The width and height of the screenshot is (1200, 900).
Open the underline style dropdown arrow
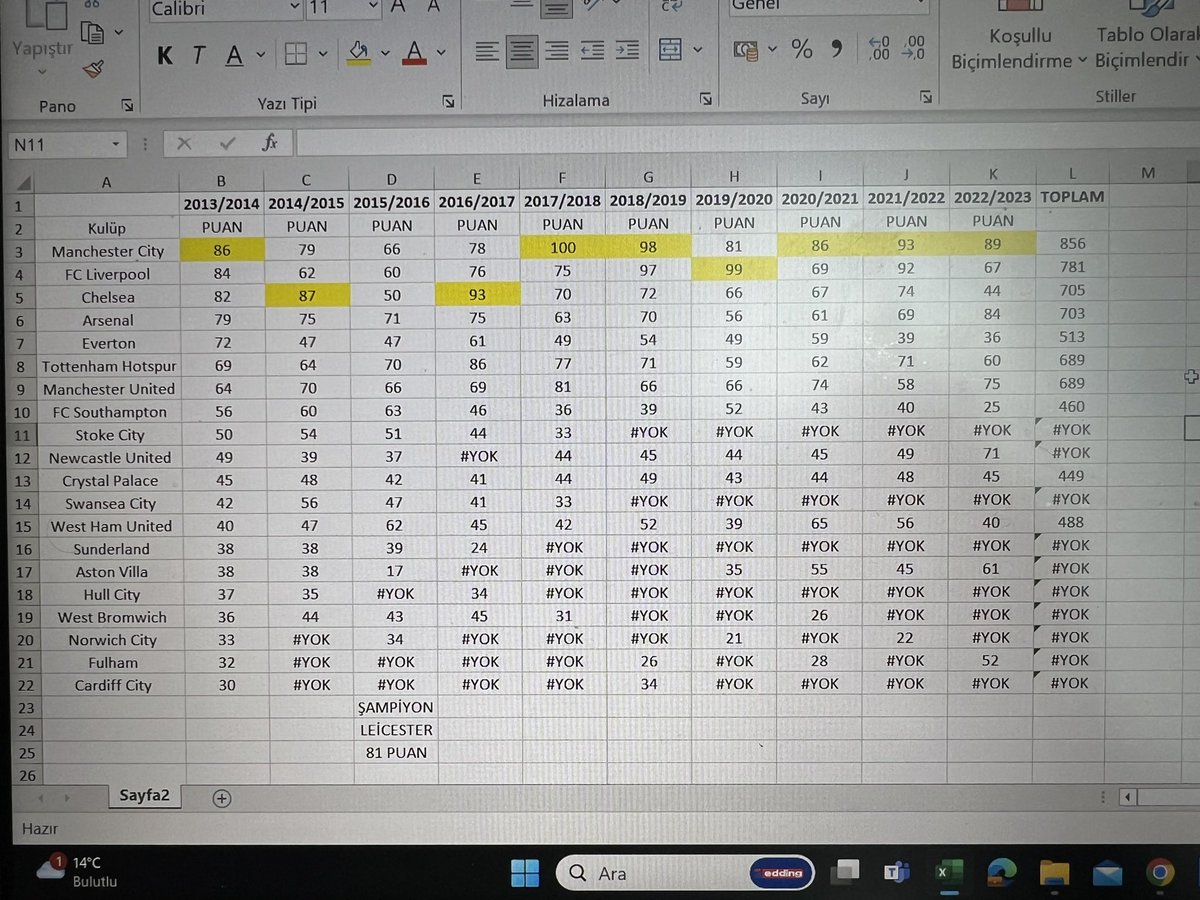tap(260, 55)
